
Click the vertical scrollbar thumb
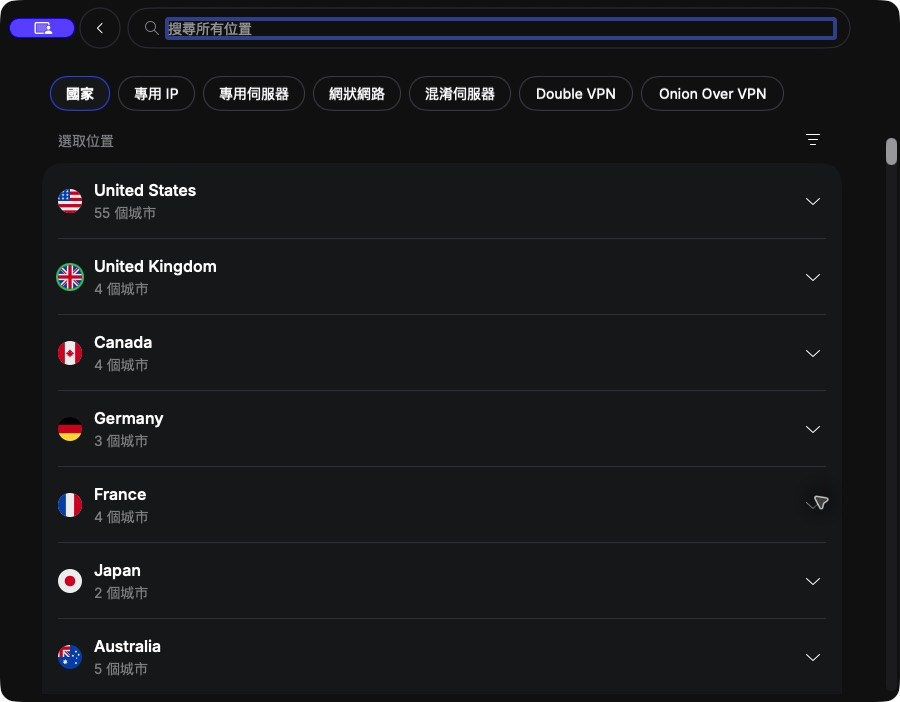click(x=891, y=152)
